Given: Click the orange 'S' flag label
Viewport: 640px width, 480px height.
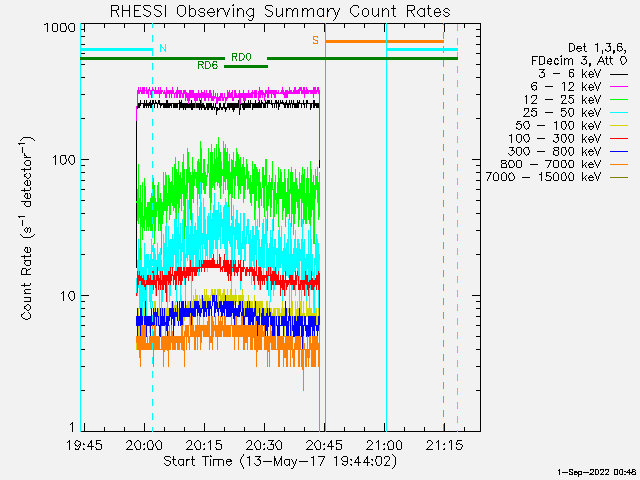Looking at the screenshot, I should pos(316,40).
